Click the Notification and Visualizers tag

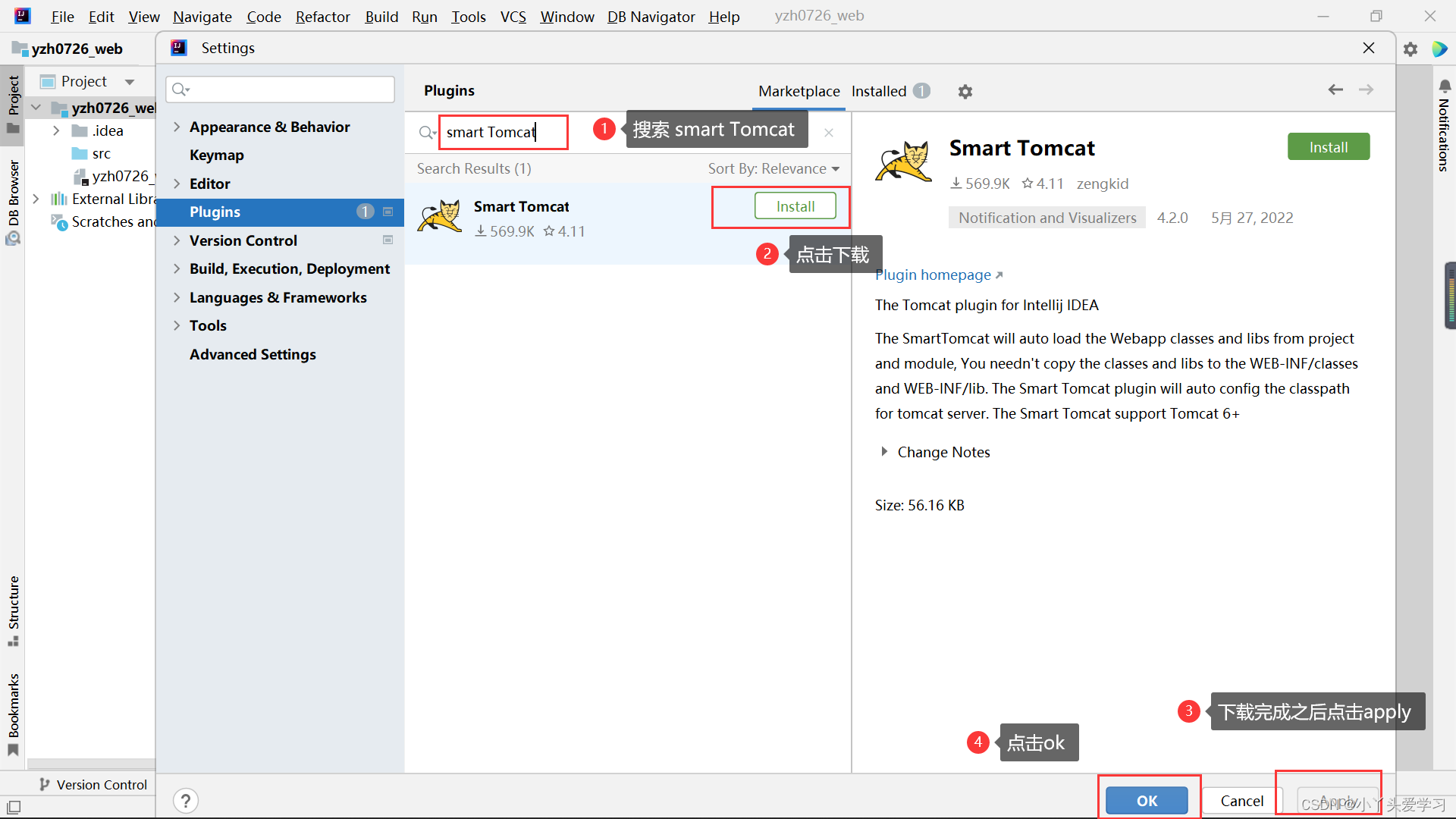(x=1047, y=218)
